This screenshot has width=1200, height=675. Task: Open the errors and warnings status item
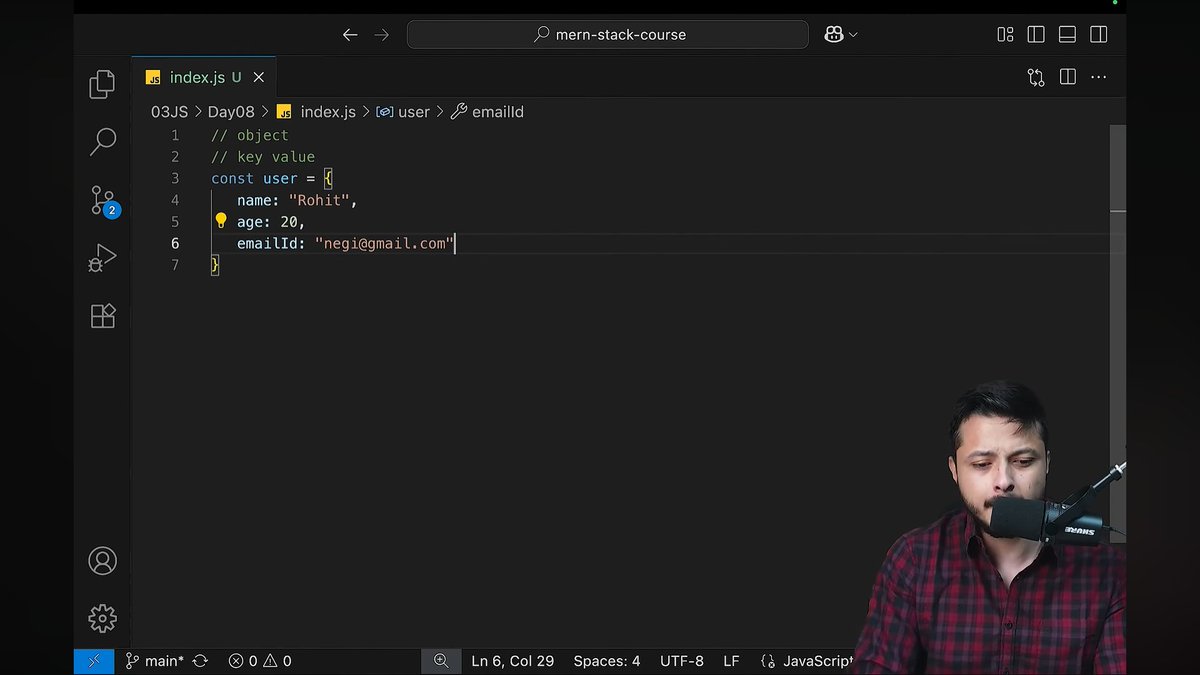[260, 661]
